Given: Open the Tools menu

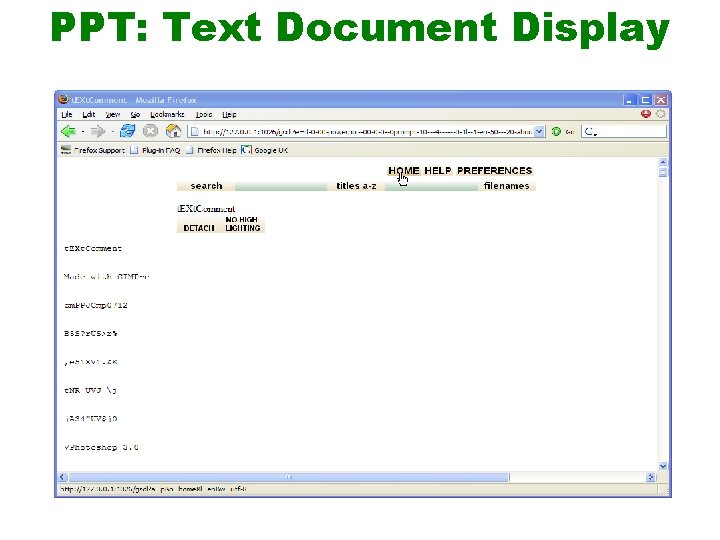Looking at the screenshot, I should 204,114.
